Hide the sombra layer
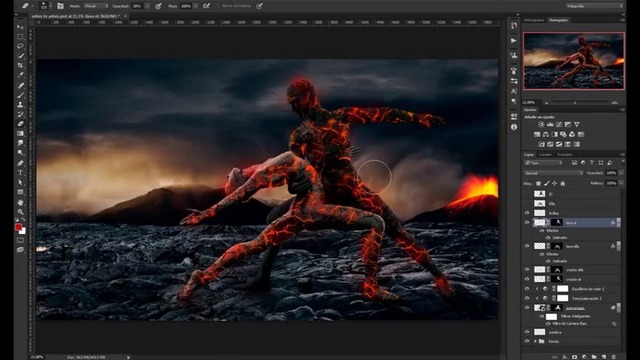640x360 pixels. point(527,332)
